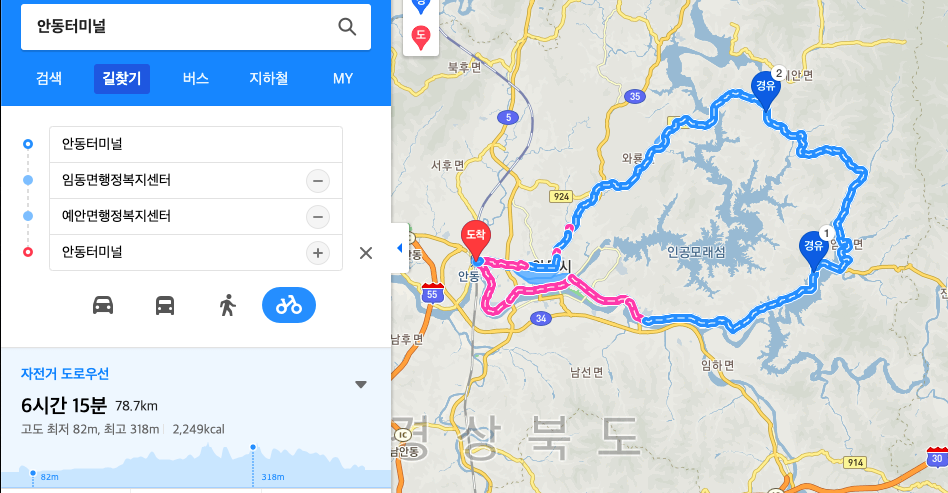This screenshot has width=948, height=493.
Task: Remove 예안면행정복지센터 waypoint with minus button
Action: tap(318, 217)
